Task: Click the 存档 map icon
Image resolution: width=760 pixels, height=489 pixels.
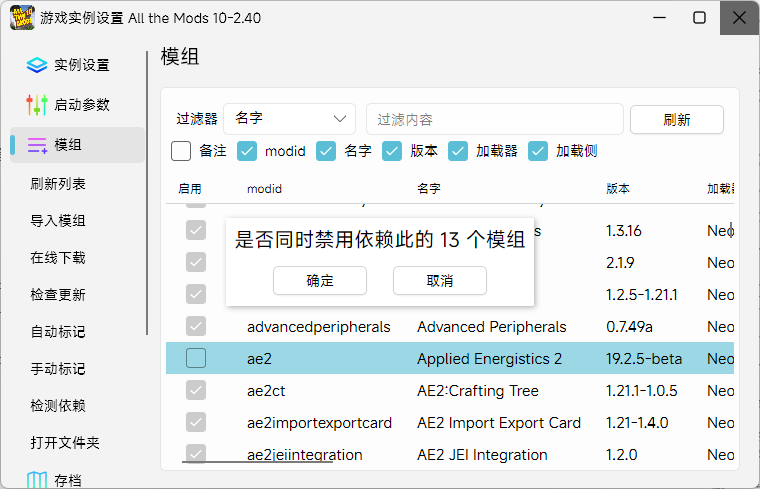Action: [x=37, y=481]
